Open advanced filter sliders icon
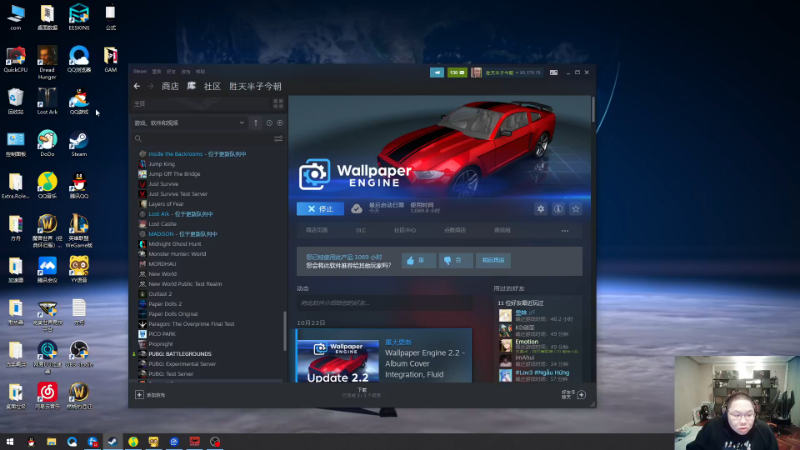 (278, 138)
